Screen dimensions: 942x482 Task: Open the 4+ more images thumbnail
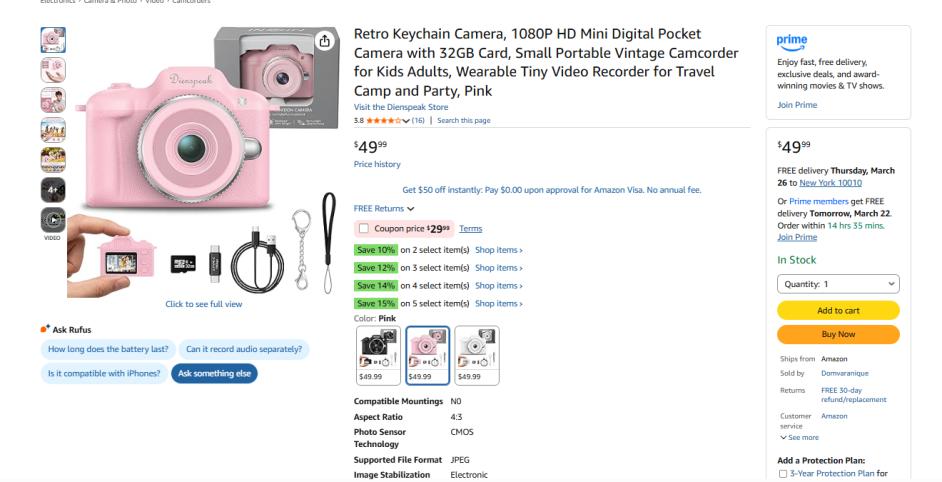point(53,190)
